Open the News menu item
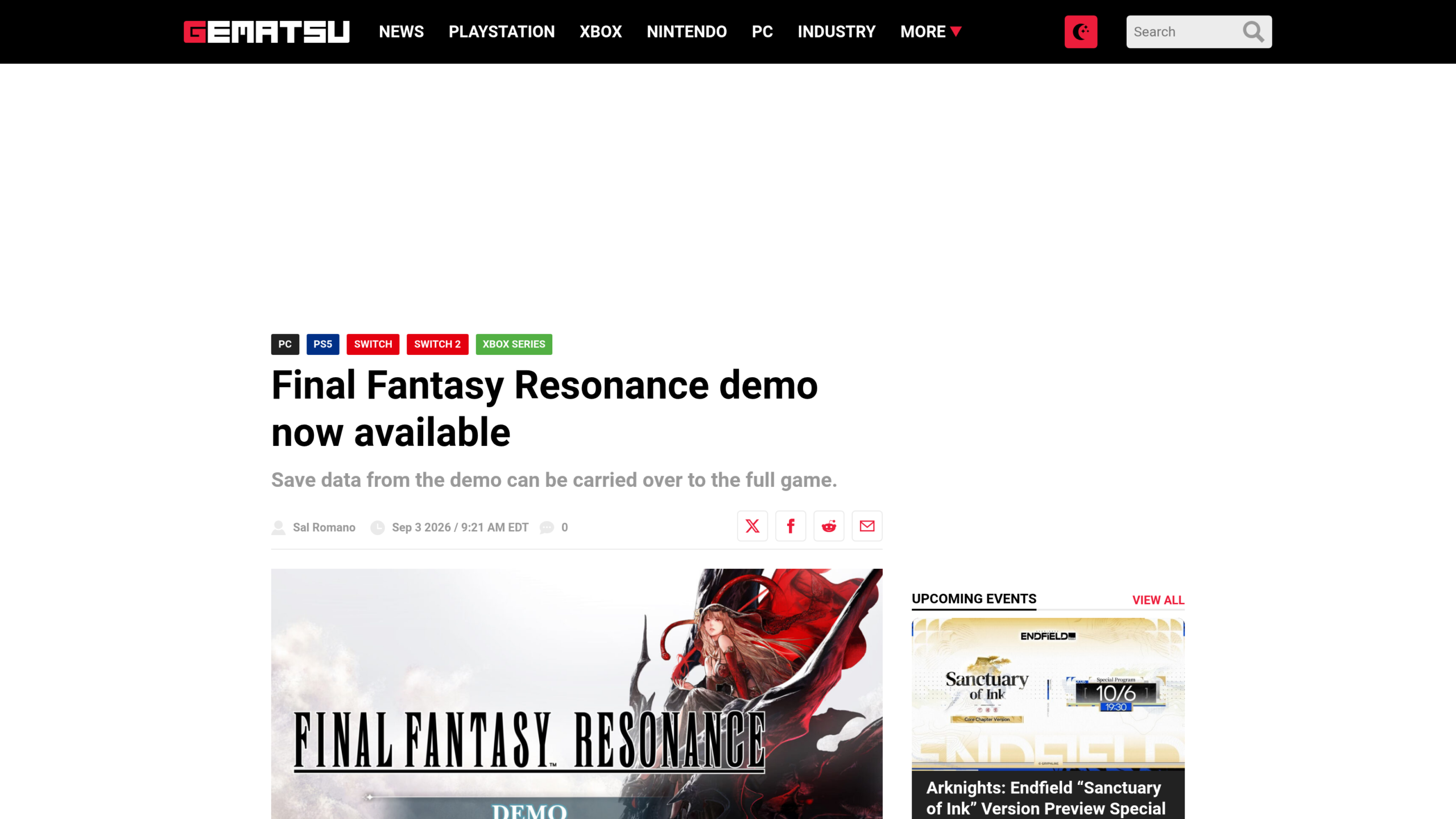Screen dimensions: 1456x819 (402, 32)
